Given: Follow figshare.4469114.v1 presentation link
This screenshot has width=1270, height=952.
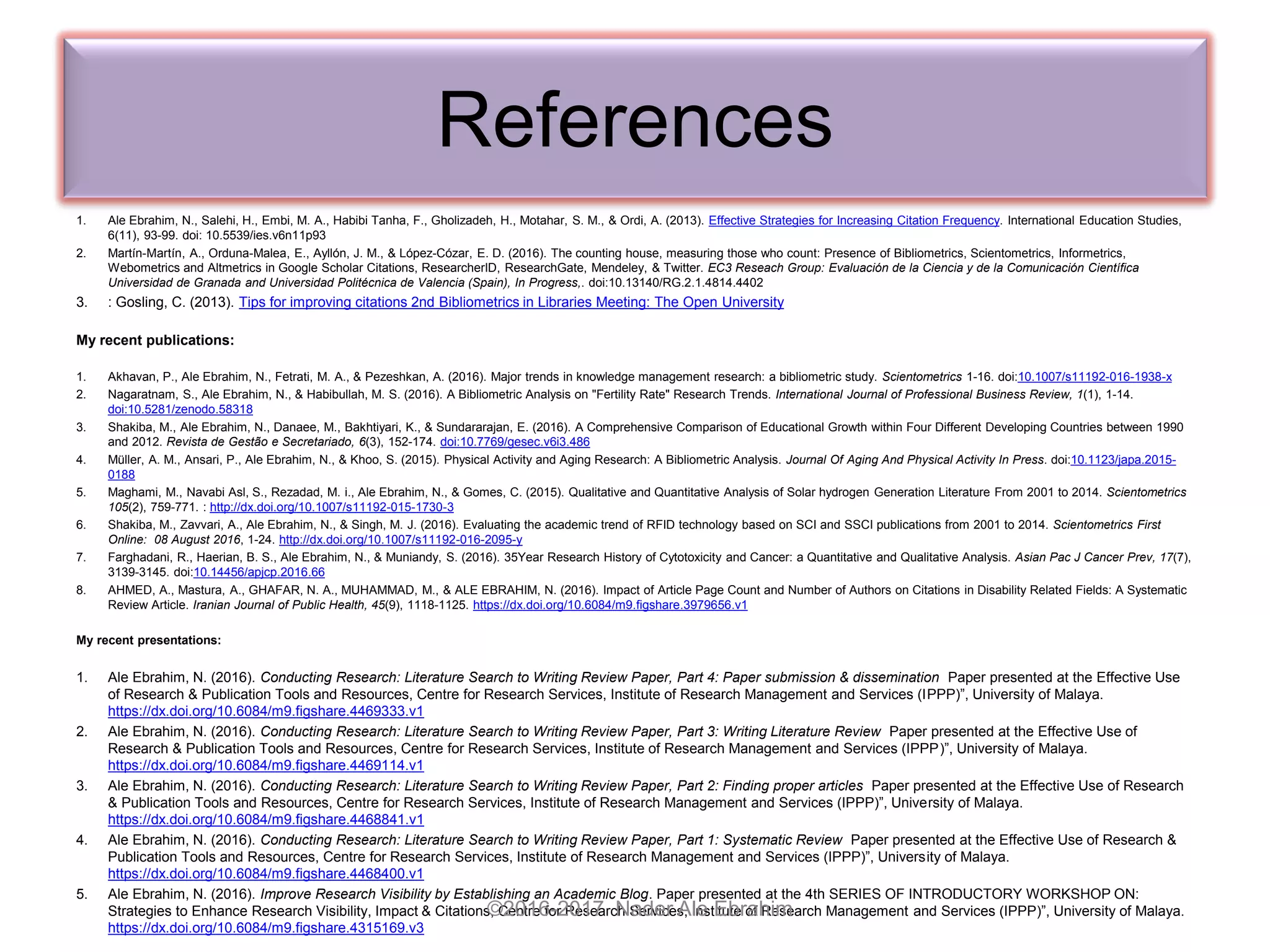Looking at the screenshot, I should [266, 765].
